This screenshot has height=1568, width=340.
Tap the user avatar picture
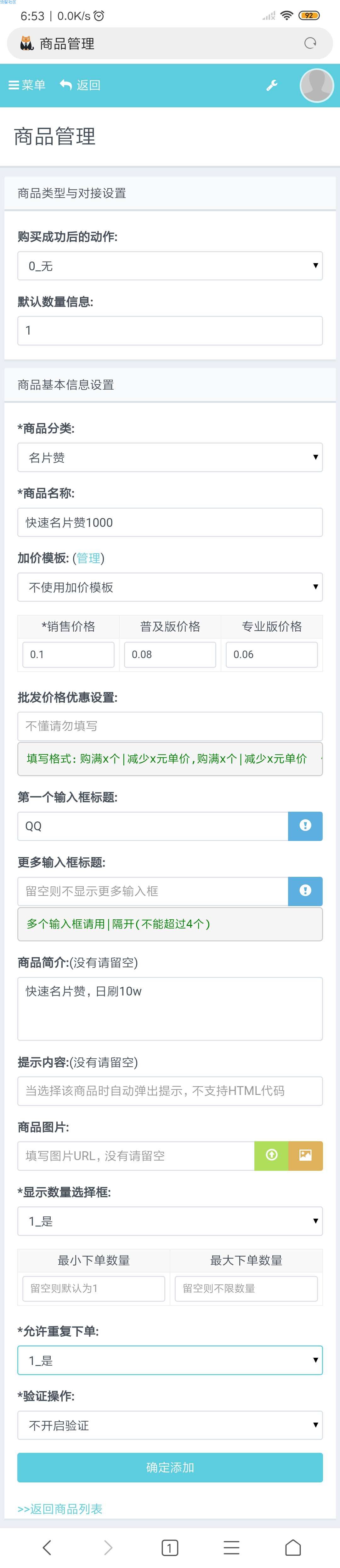tap(317, 85)
